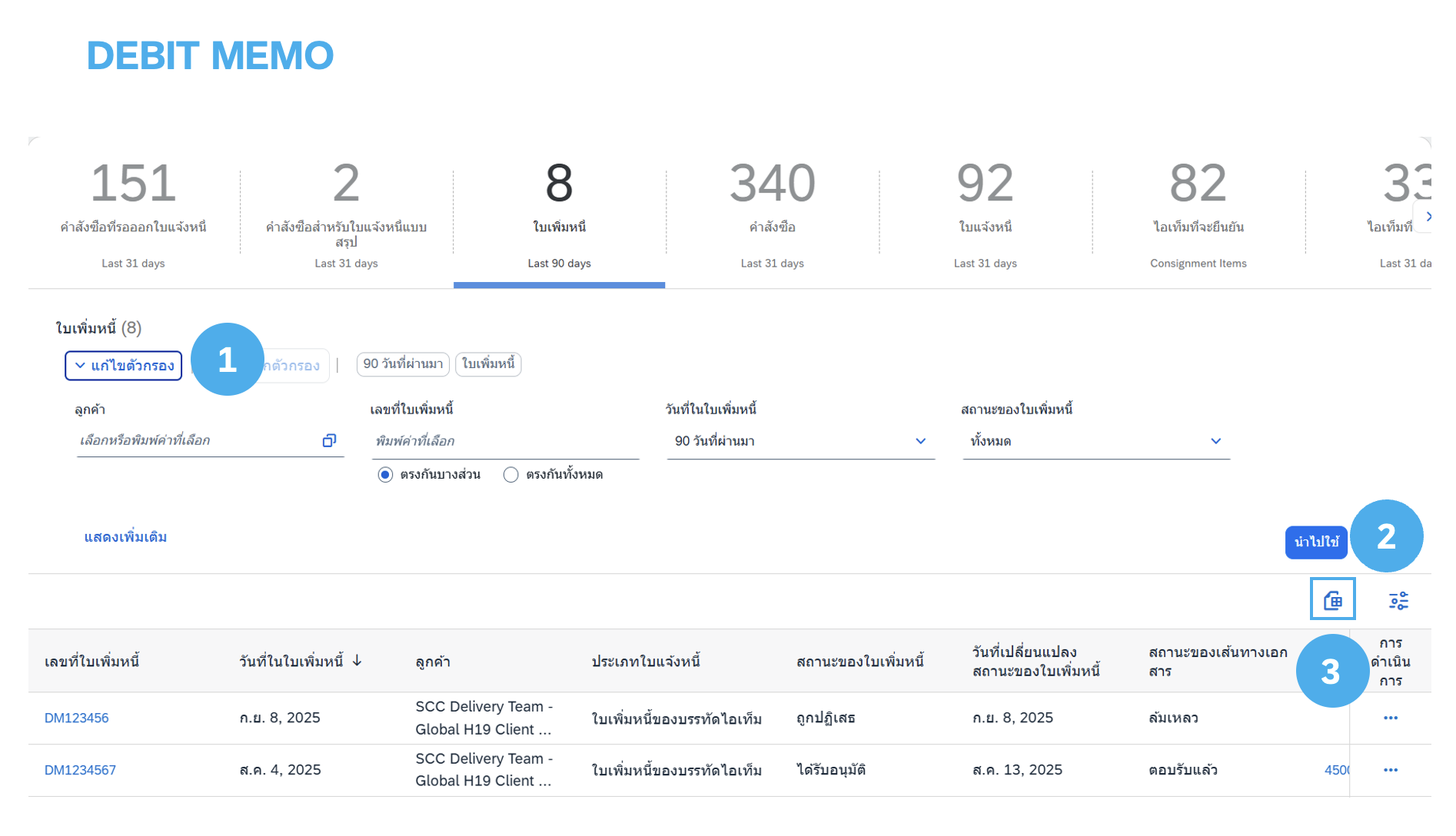Expand the วันที่ในใบเพิ่มหนี้ date dropdown
This screenshot has width=1456, height=836.
pos(919,441)
